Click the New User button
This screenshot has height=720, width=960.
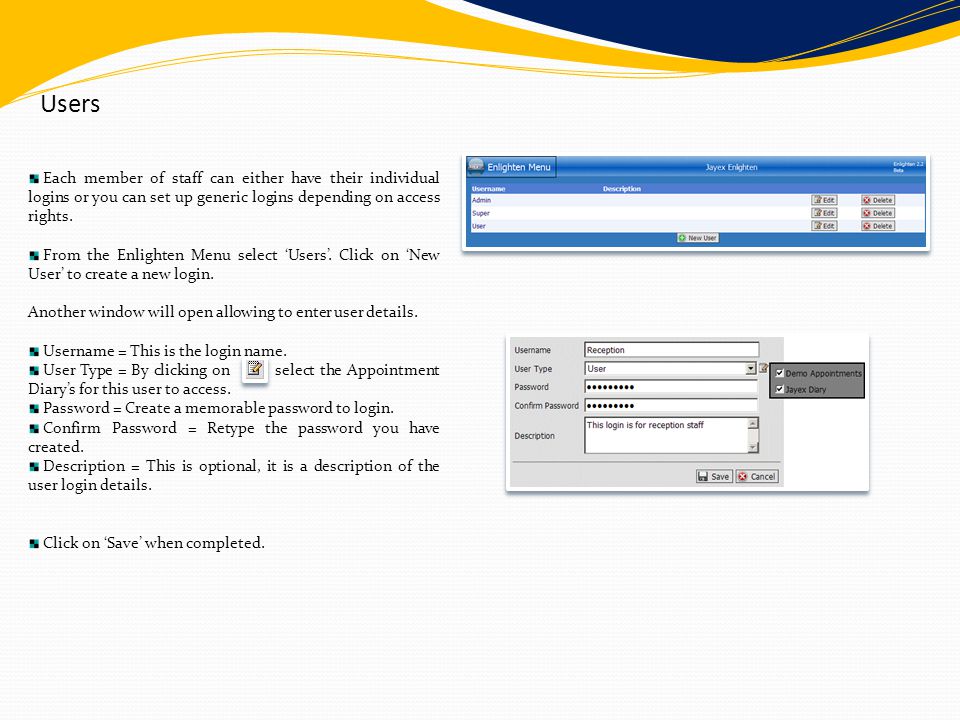(697, 238)
